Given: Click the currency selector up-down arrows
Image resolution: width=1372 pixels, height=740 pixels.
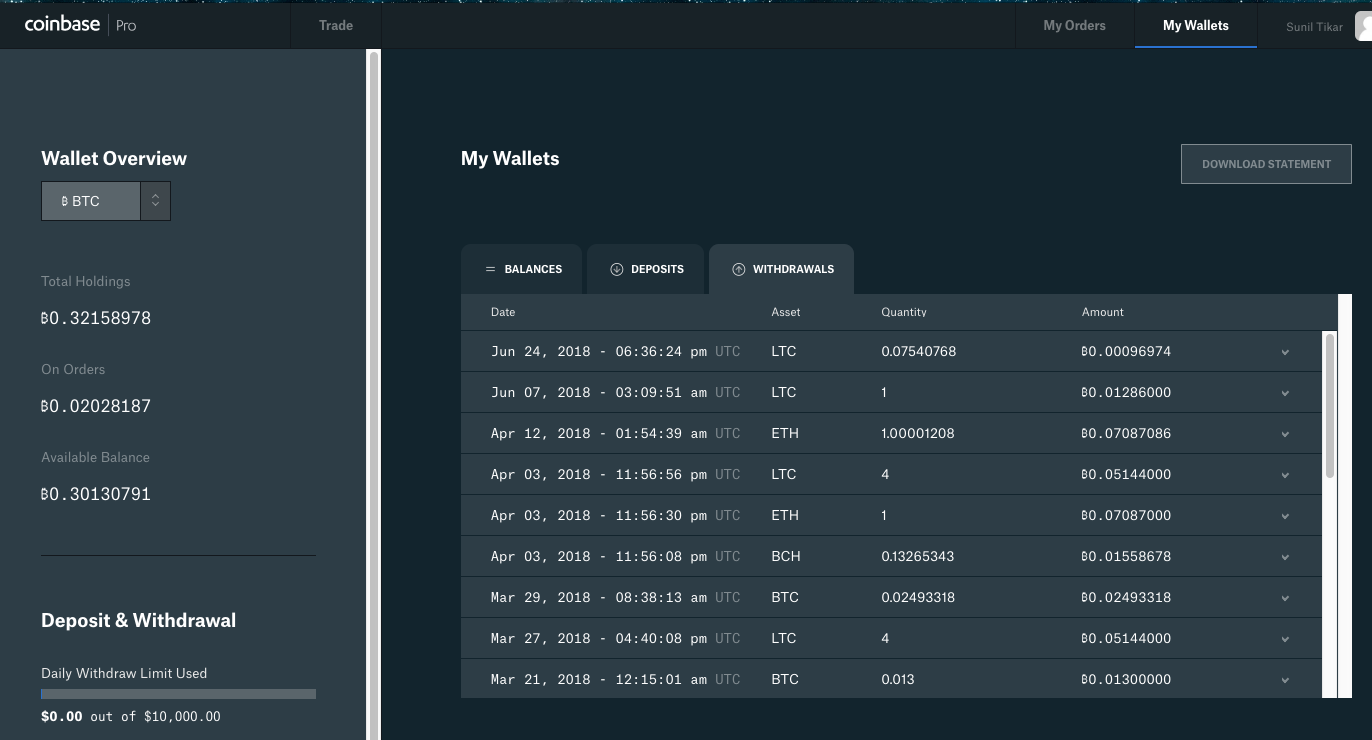Looking at the screenshot, I should pyautogui.click(x=156, y=201).
